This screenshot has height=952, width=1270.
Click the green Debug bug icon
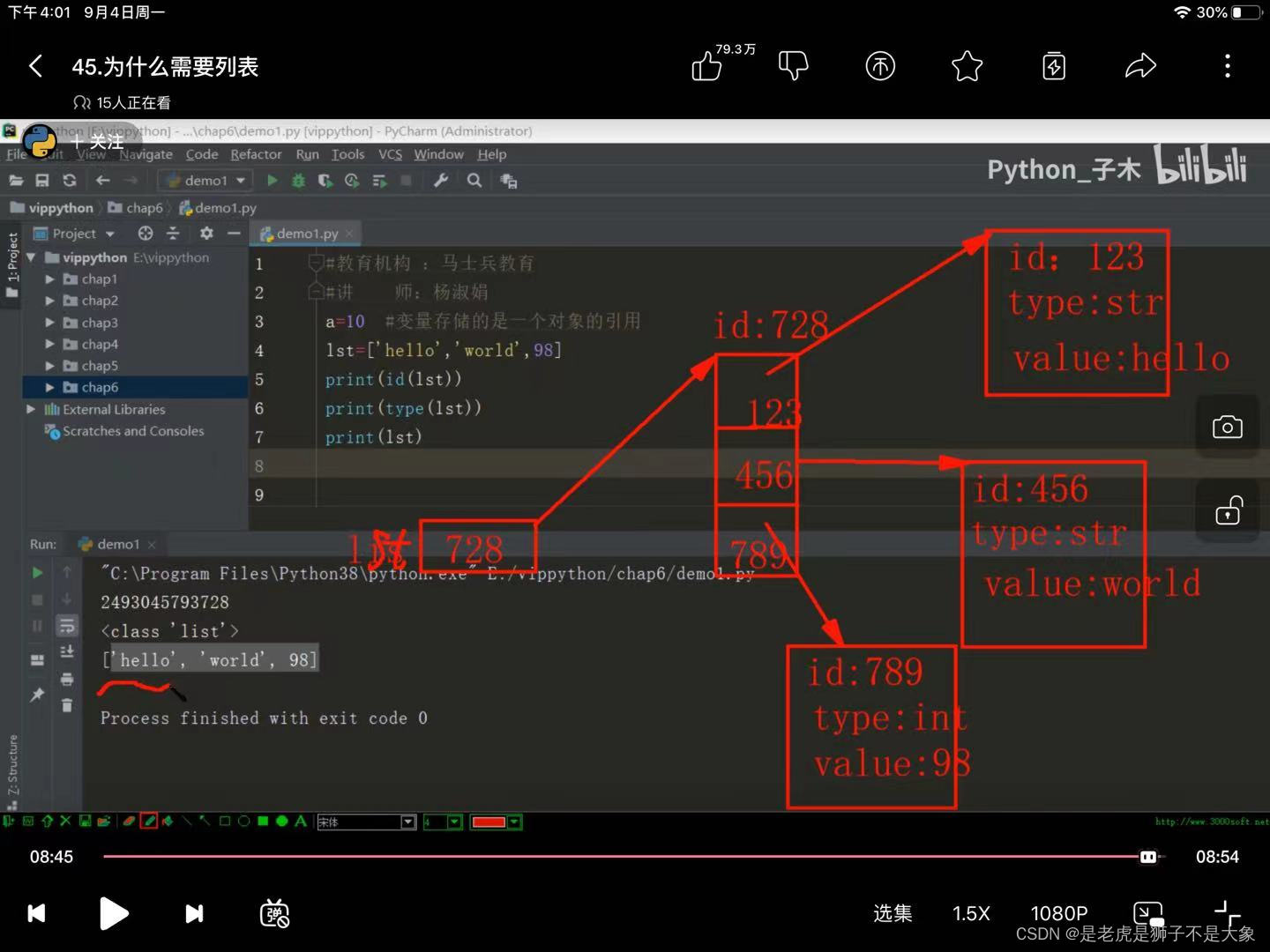299,180
